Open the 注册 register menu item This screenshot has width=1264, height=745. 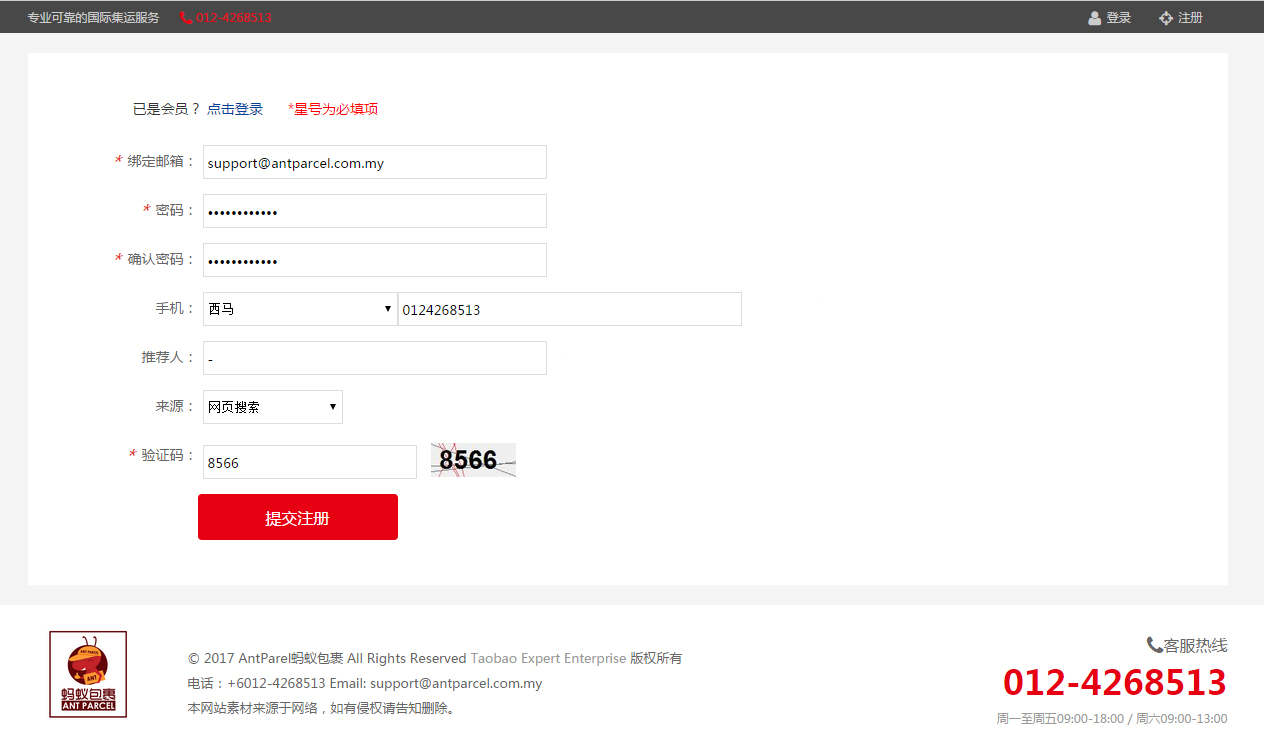tap(1190, 18)
